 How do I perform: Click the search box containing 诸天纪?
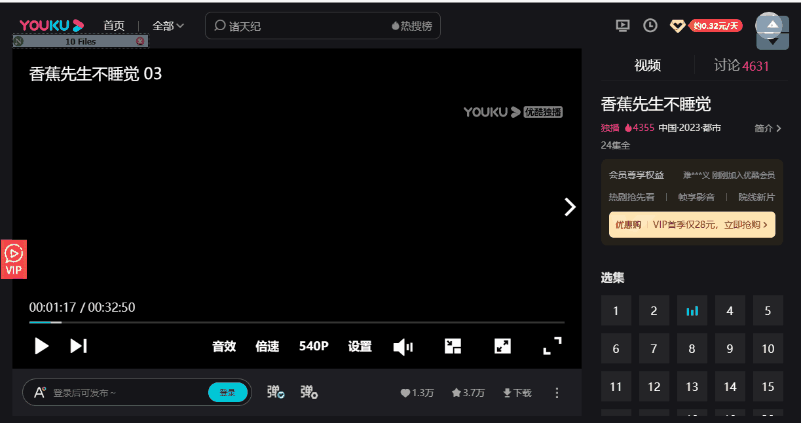coord(322,26)
